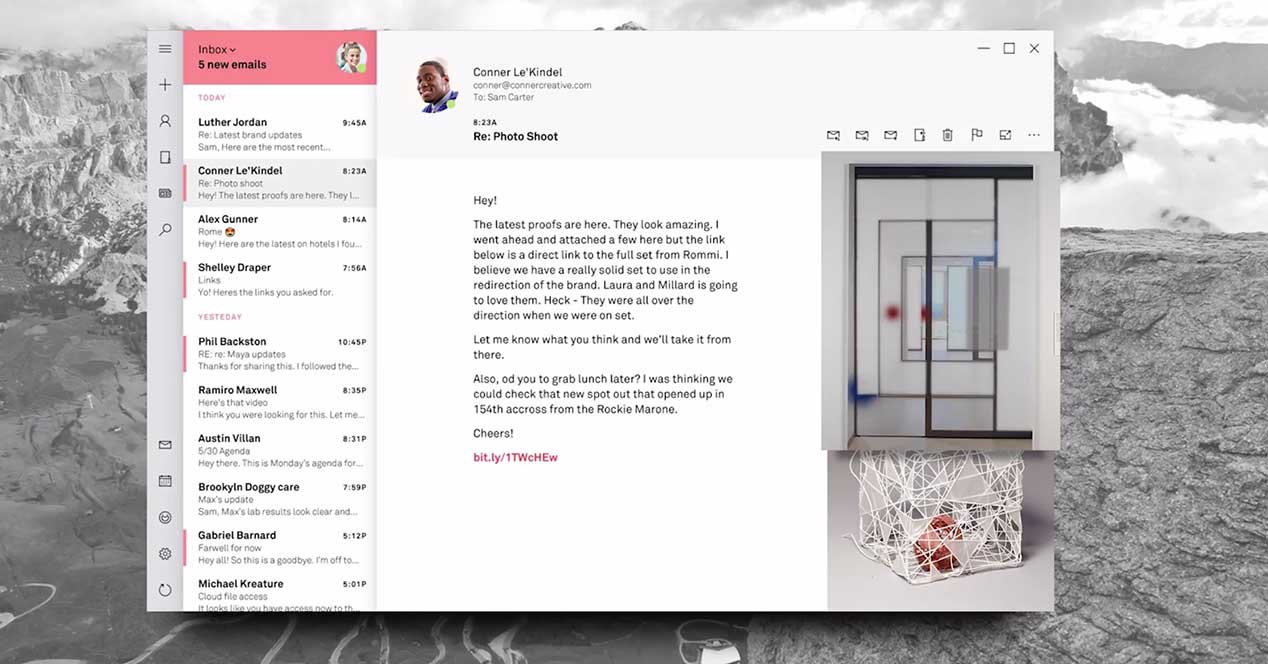The height and width of the screenshot is (664, 1268).
Task: Click the search magnifier in left sidebar
Action: coord(165,230)
